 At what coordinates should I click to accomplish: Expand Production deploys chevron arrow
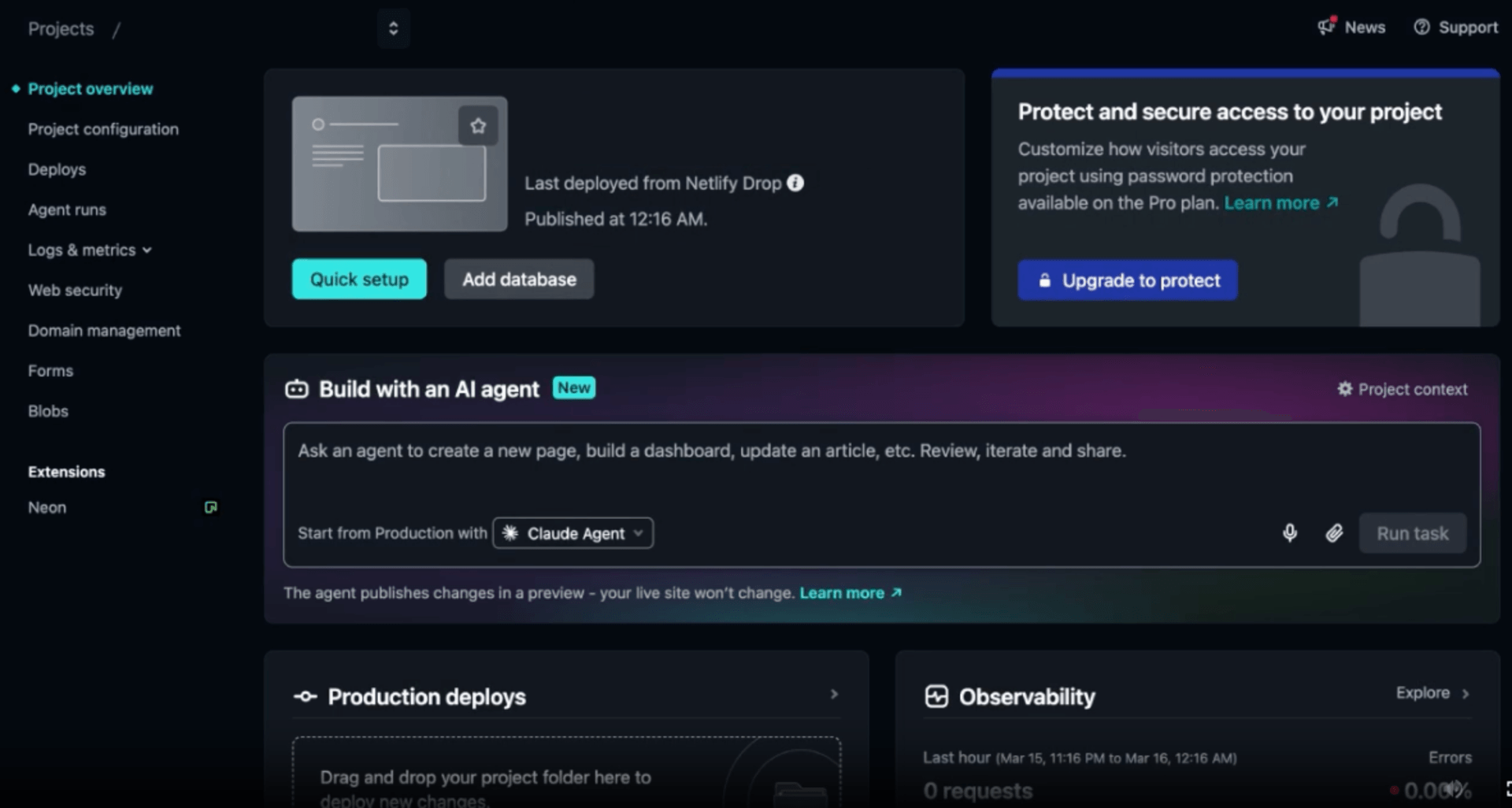coord(834,694)
